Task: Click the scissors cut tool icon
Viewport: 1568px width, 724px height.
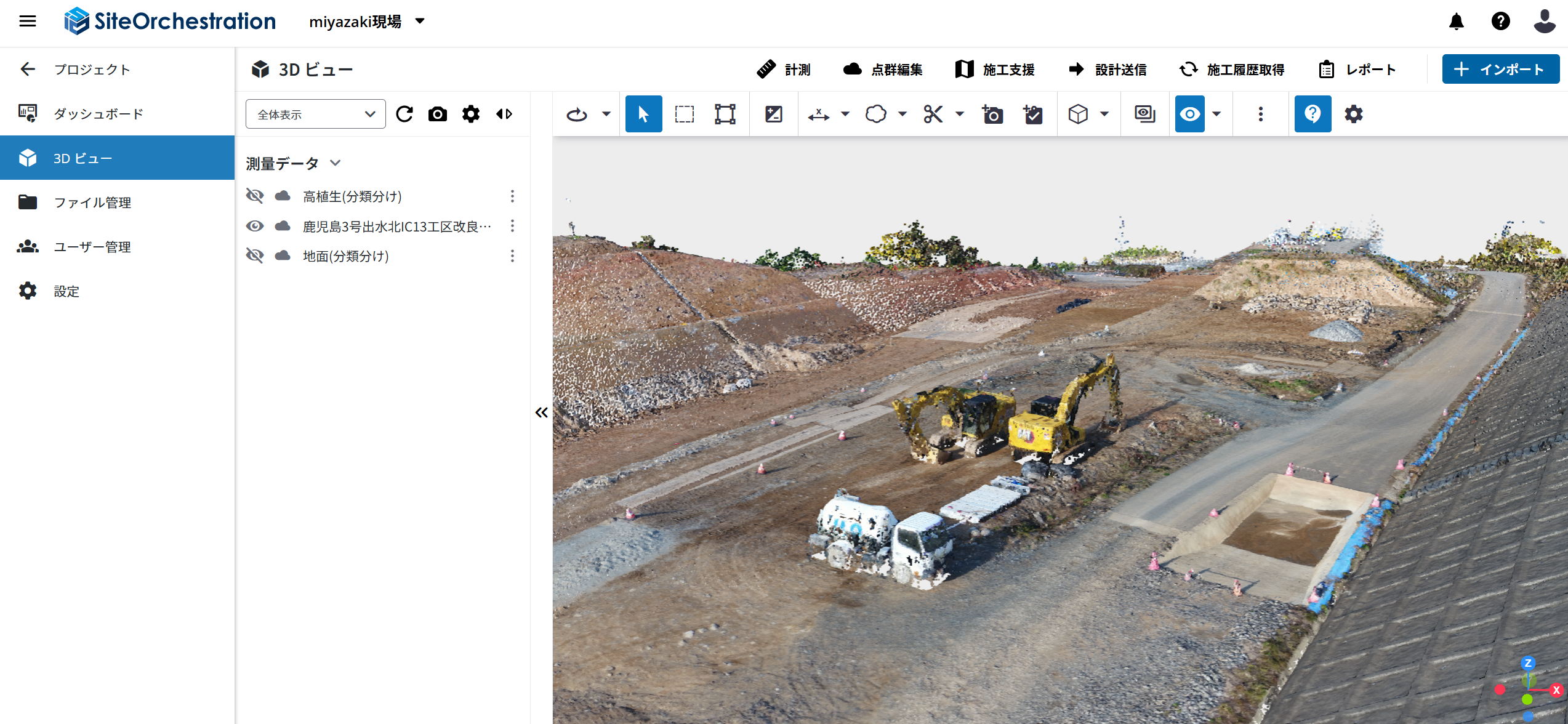Action: (x=933, y=114)
